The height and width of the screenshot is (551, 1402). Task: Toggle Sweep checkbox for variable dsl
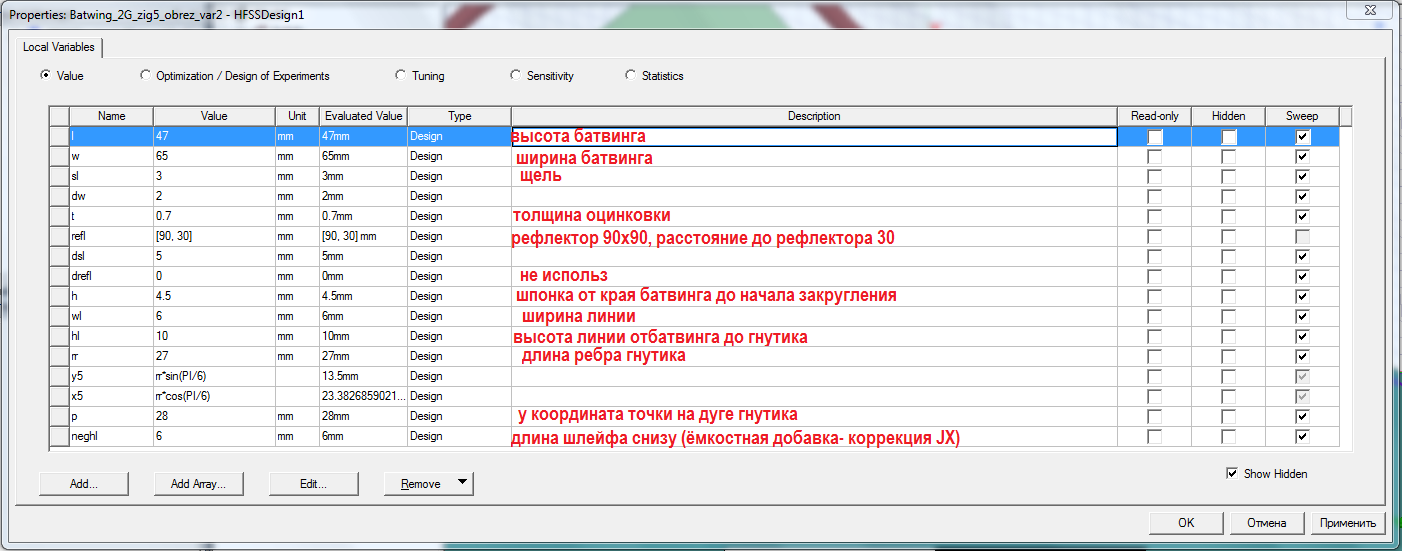[1303, 257]
